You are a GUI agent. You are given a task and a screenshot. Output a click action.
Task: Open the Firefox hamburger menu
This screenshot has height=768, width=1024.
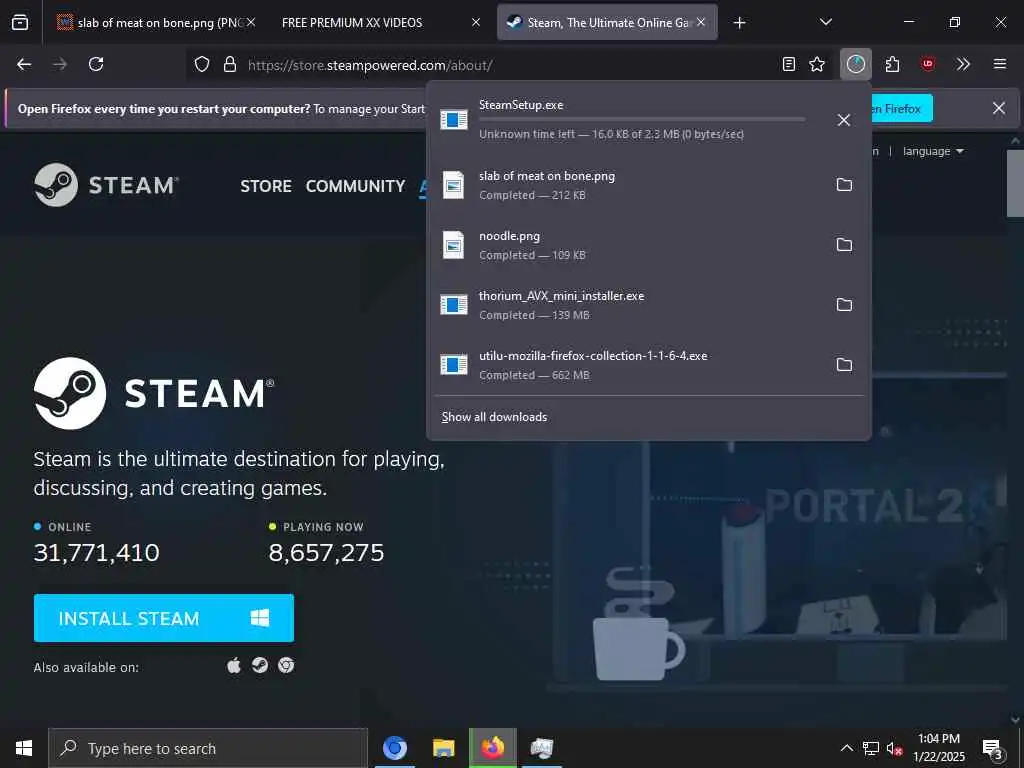tap(999, 64)
